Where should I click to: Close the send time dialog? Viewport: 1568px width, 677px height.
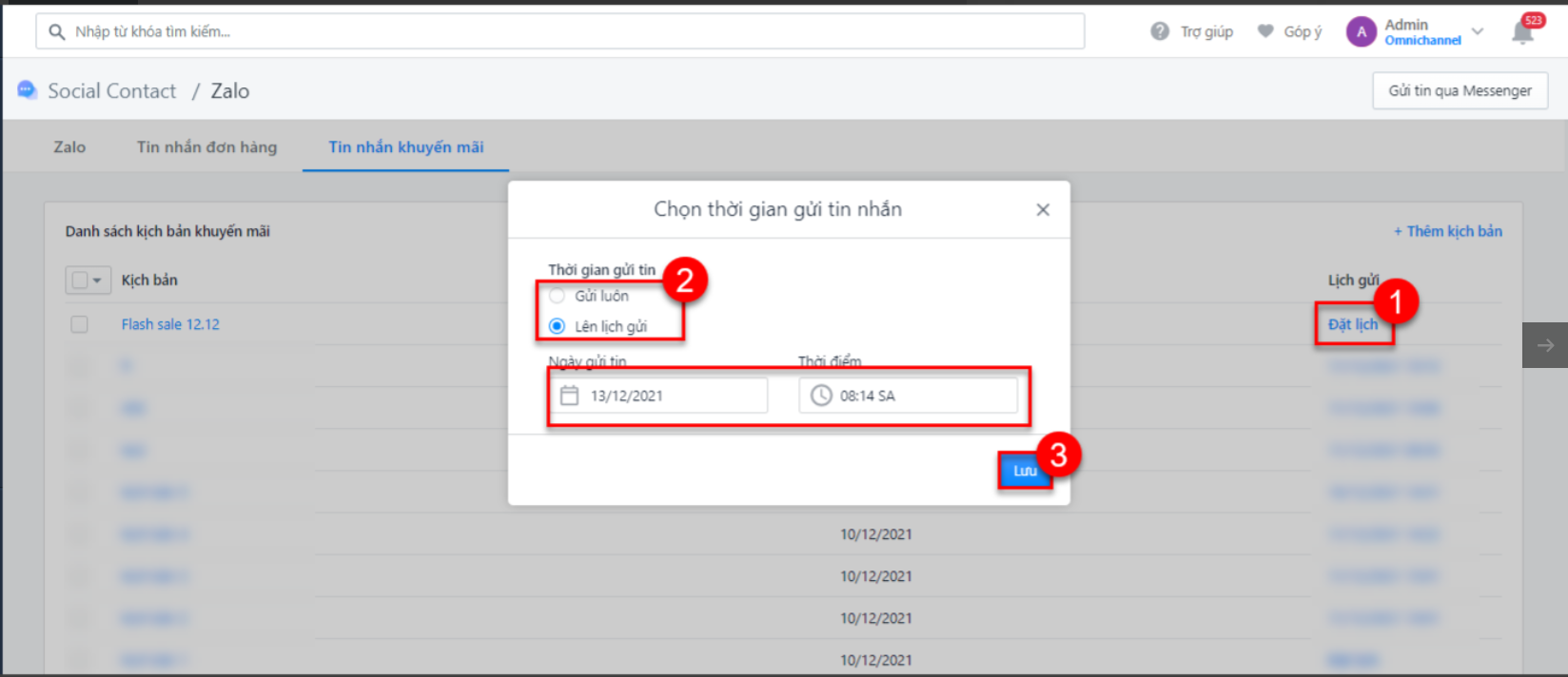point(1043,209)
